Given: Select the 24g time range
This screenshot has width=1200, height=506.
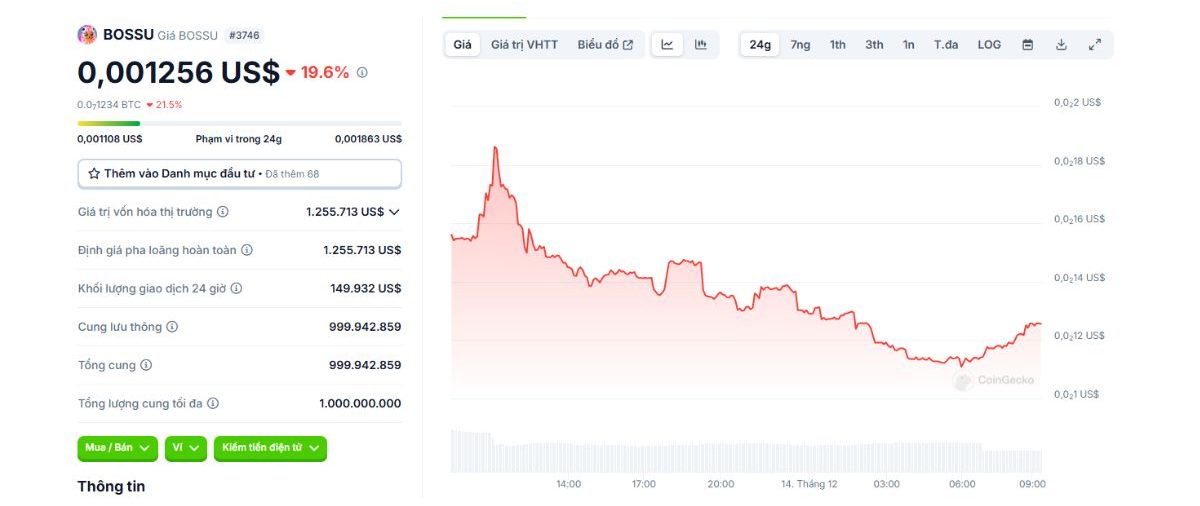Looking at the screenshot, I should 760,45.
